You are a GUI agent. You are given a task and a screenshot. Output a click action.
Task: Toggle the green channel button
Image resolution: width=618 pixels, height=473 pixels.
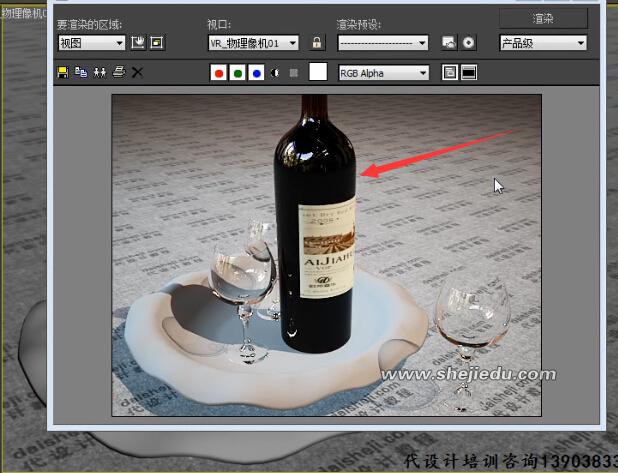238,72
